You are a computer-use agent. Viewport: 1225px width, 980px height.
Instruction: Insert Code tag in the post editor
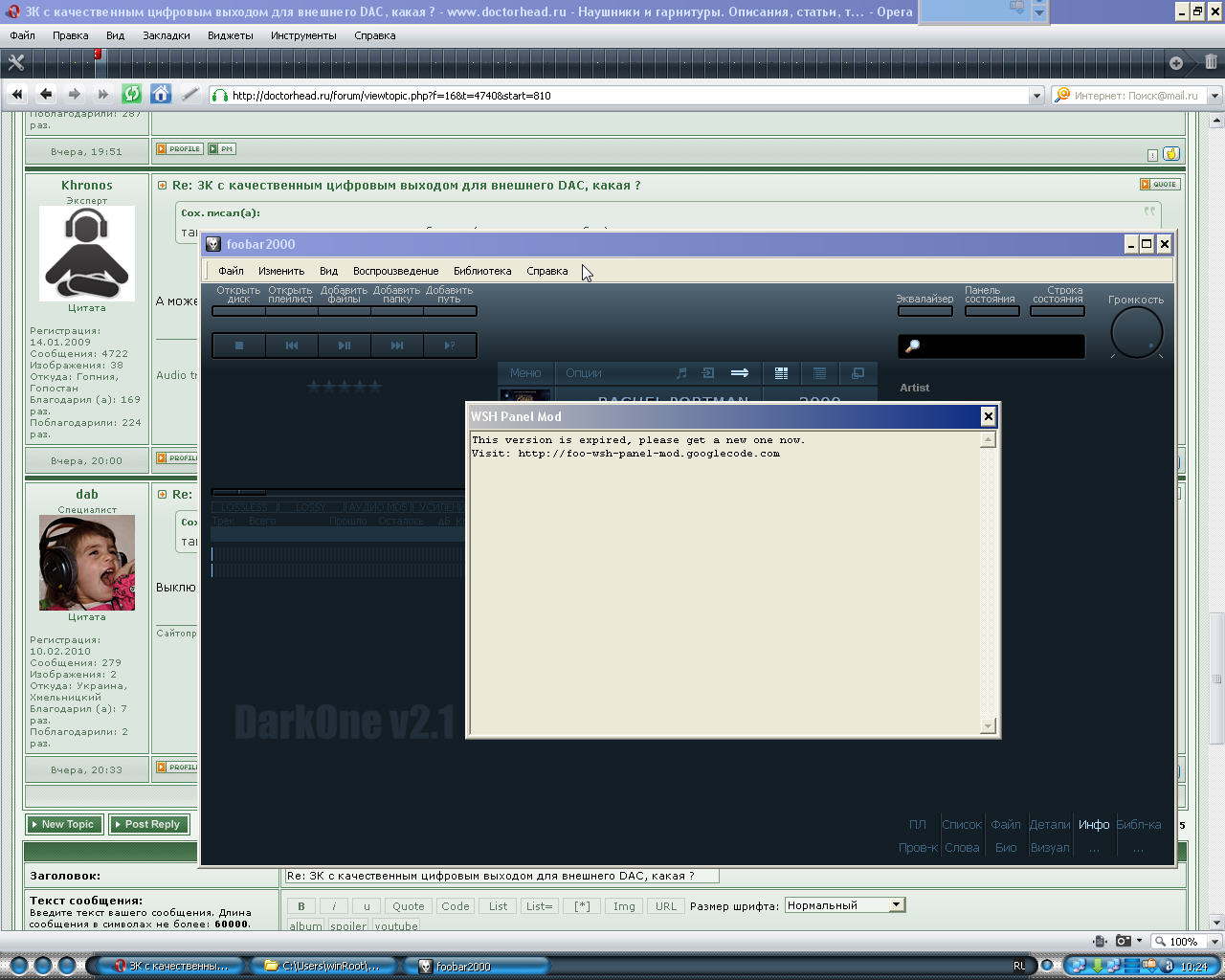(456, 906)
